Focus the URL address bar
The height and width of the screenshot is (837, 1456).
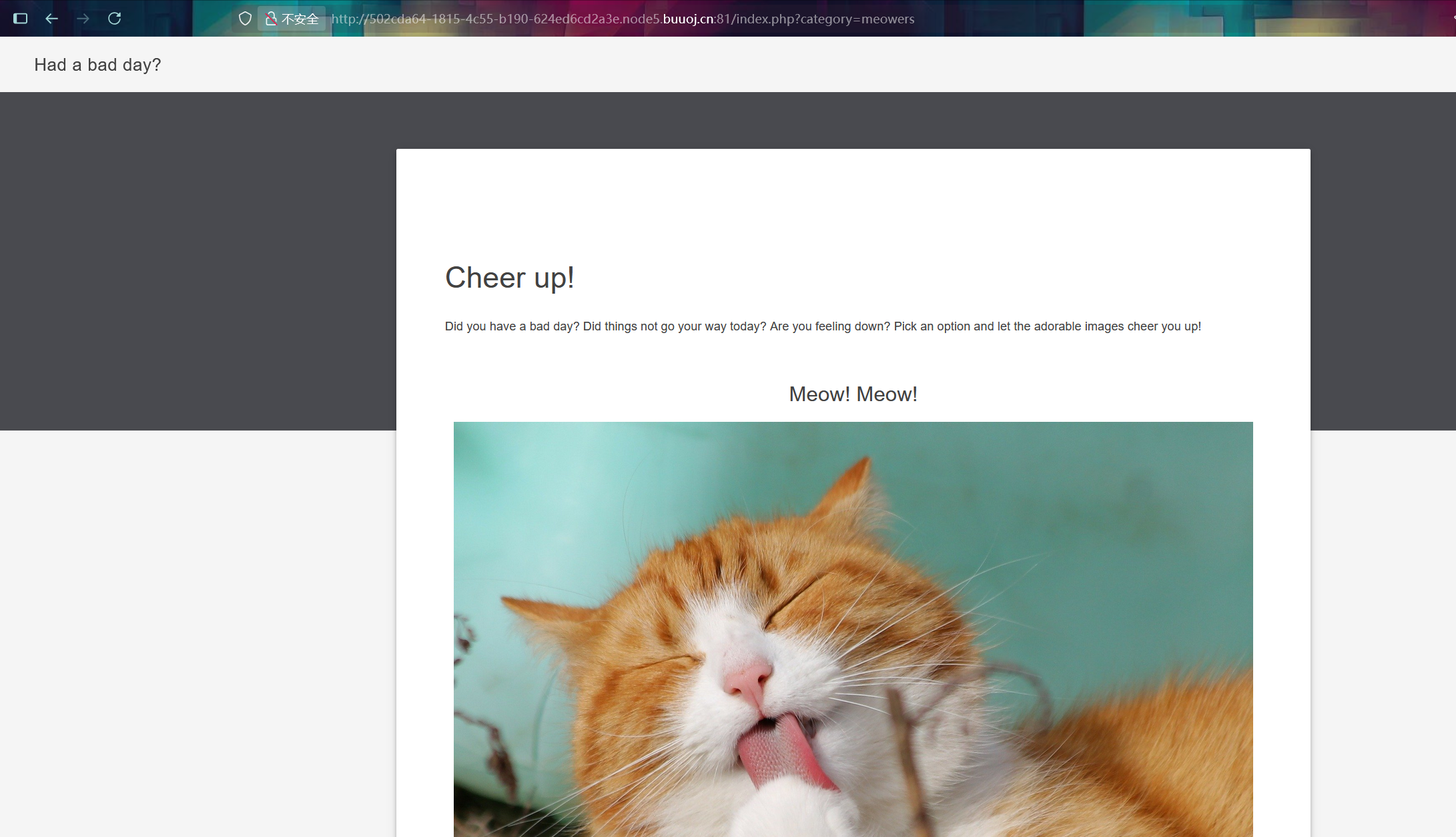[x=623, y=19]
